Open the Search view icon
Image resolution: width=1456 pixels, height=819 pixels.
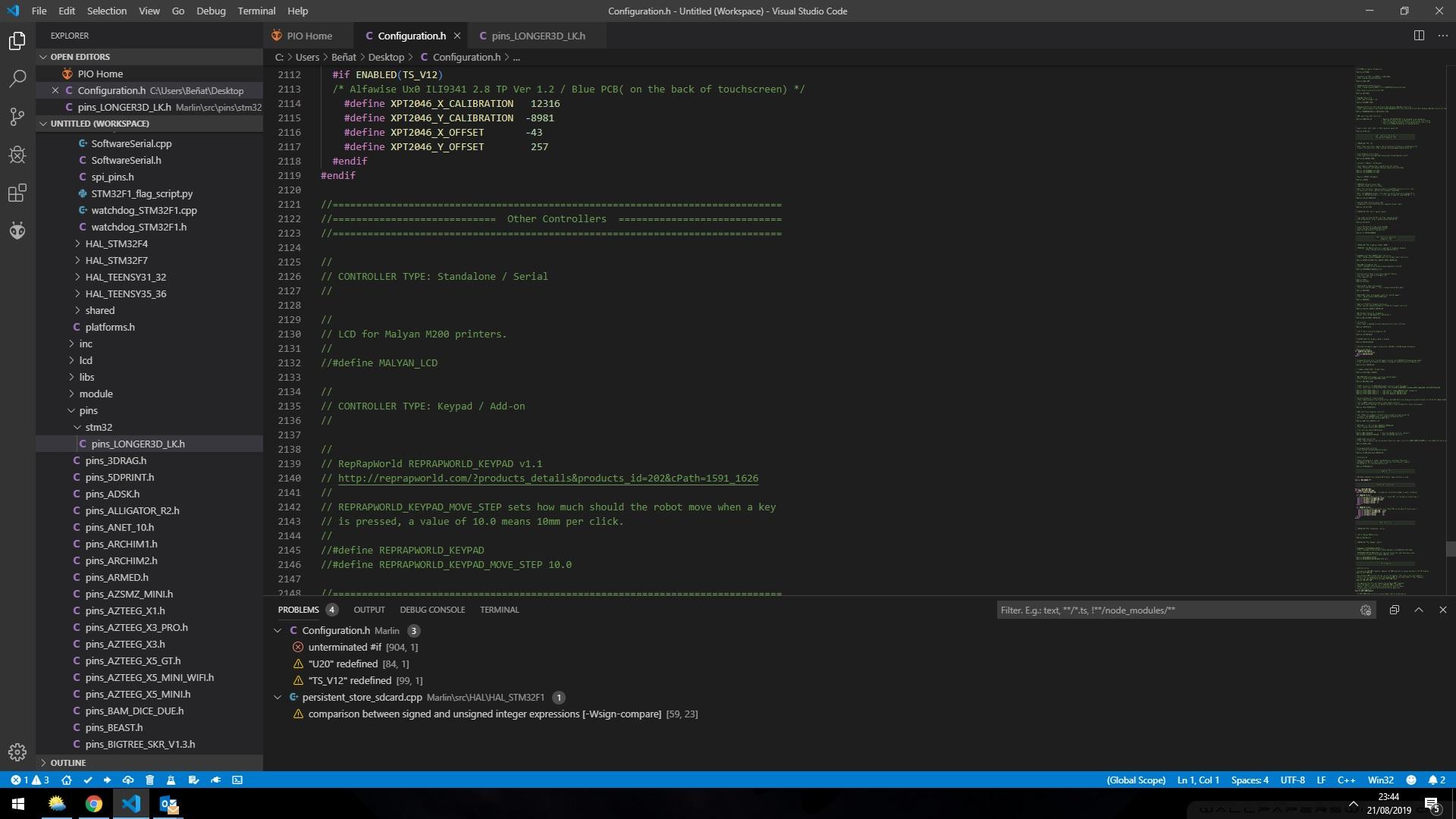(x=17, y=79)
